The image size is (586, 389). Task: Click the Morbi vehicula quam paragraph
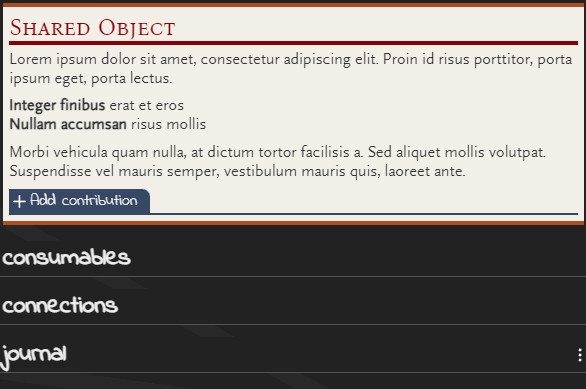click(x=277, y=161)
